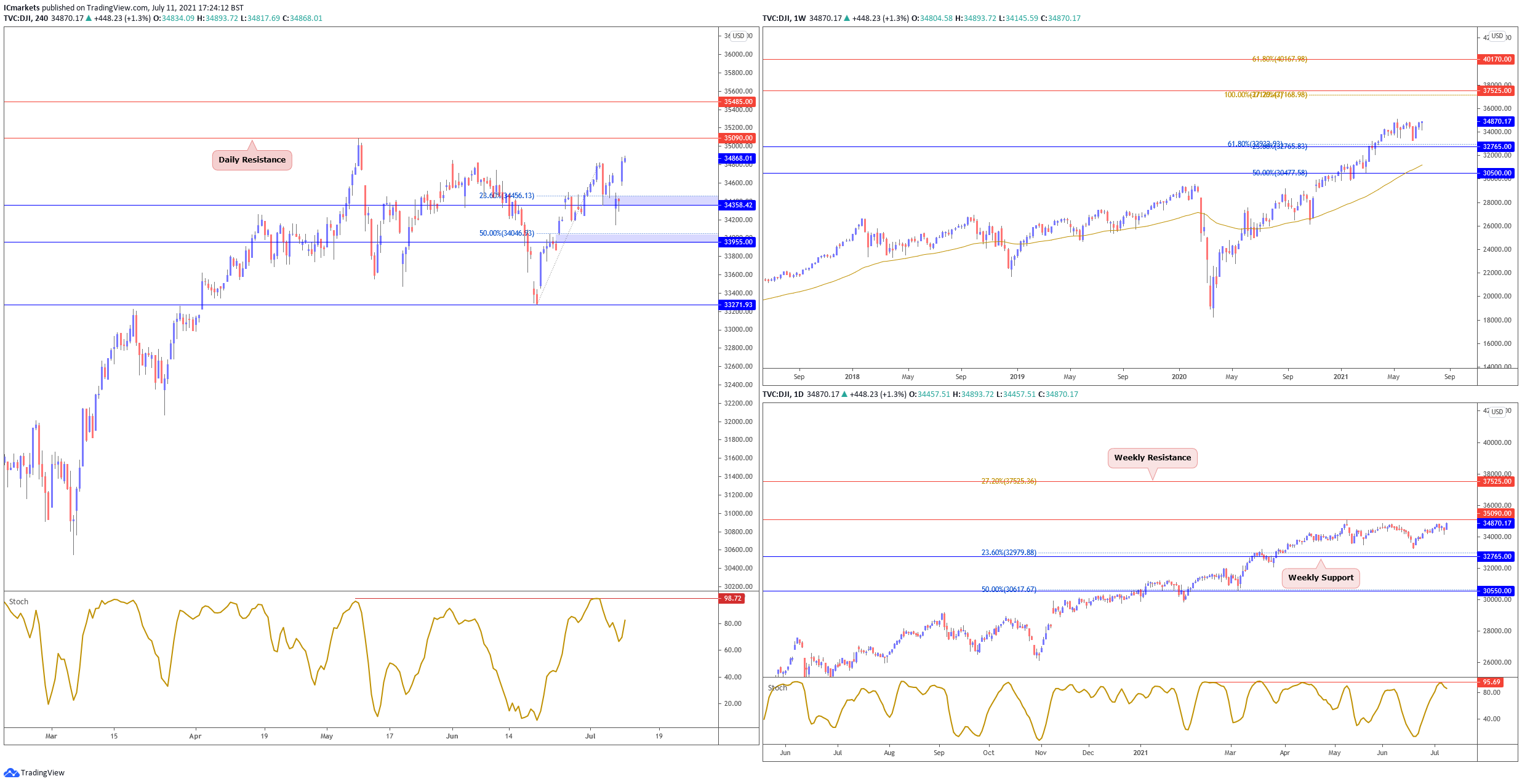Select the 50.00%(34046.93) Fibonacci label
The width and height of the screenshot is (1522, 784).
[x=507, y=234]
